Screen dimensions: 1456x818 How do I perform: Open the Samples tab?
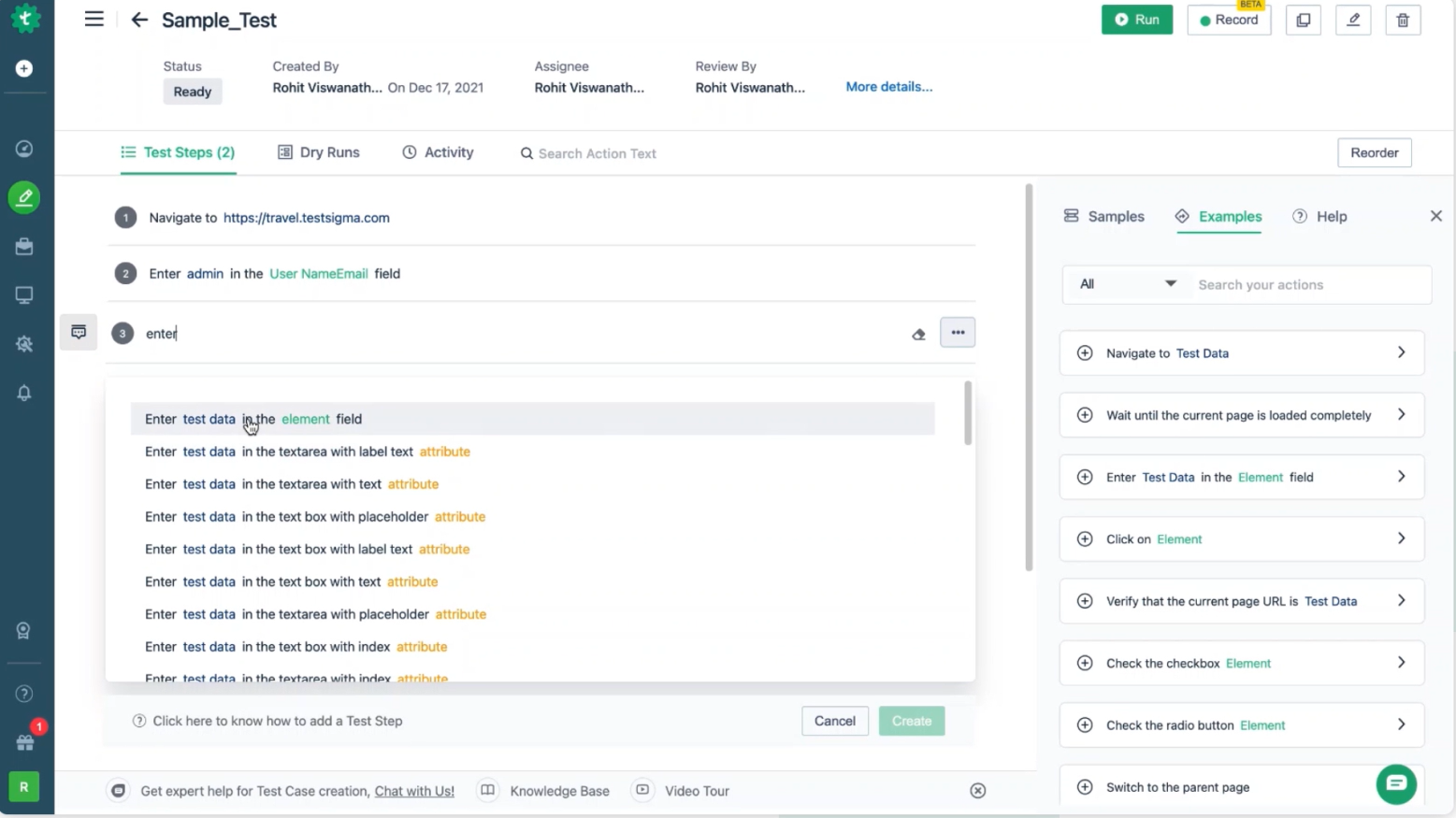(1104, 216)
